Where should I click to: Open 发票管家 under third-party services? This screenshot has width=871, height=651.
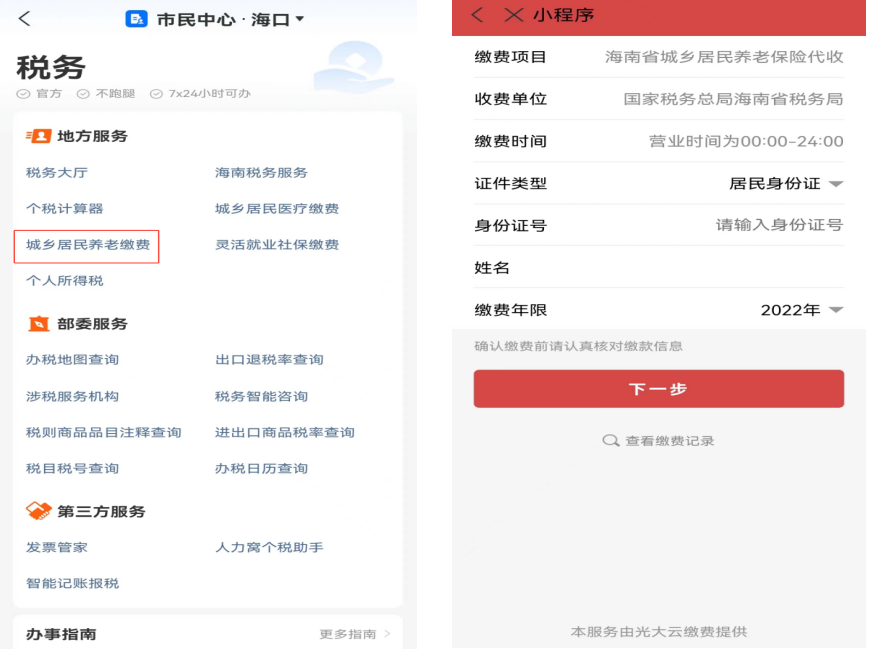point(57,548)
